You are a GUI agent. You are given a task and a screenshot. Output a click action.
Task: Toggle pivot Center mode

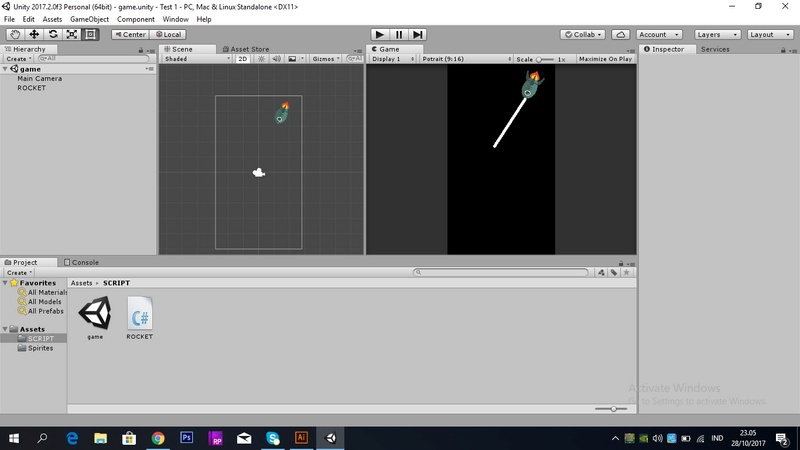[130, 34]
